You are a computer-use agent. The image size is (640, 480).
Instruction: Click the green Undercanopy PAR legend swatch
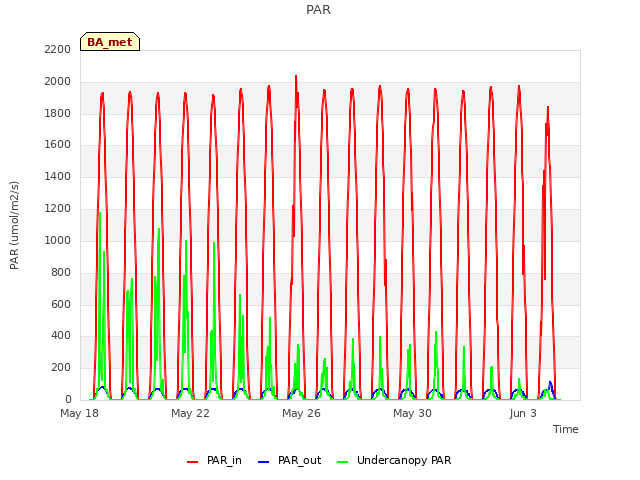point(343,462)
